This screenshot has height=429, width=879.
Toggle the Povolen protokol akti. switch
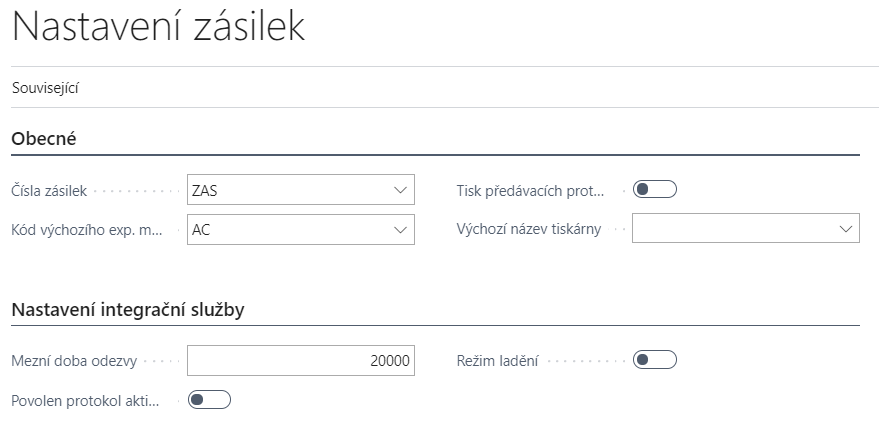click(210, 400)
